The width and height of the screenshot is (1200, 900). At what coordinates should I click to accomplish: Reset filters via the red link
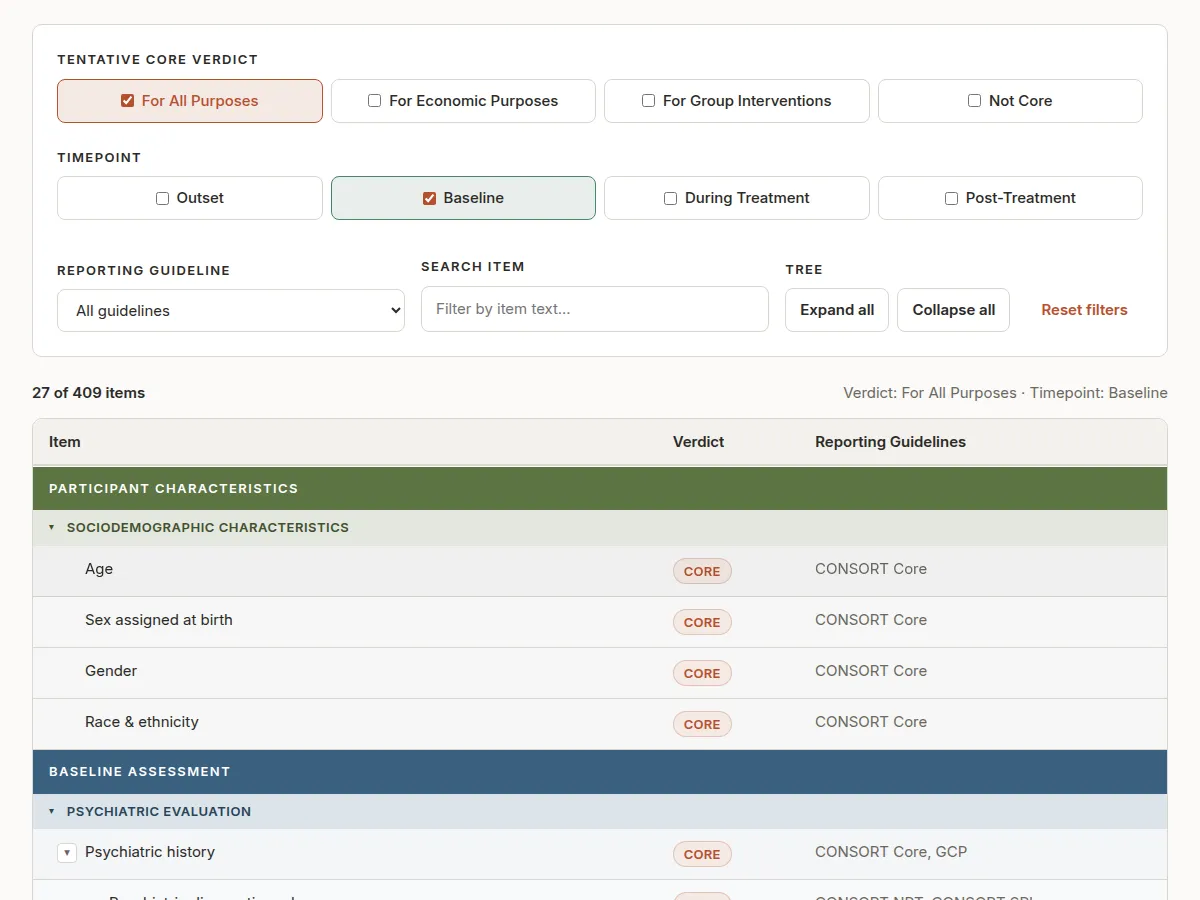[x=1084, y=310]
